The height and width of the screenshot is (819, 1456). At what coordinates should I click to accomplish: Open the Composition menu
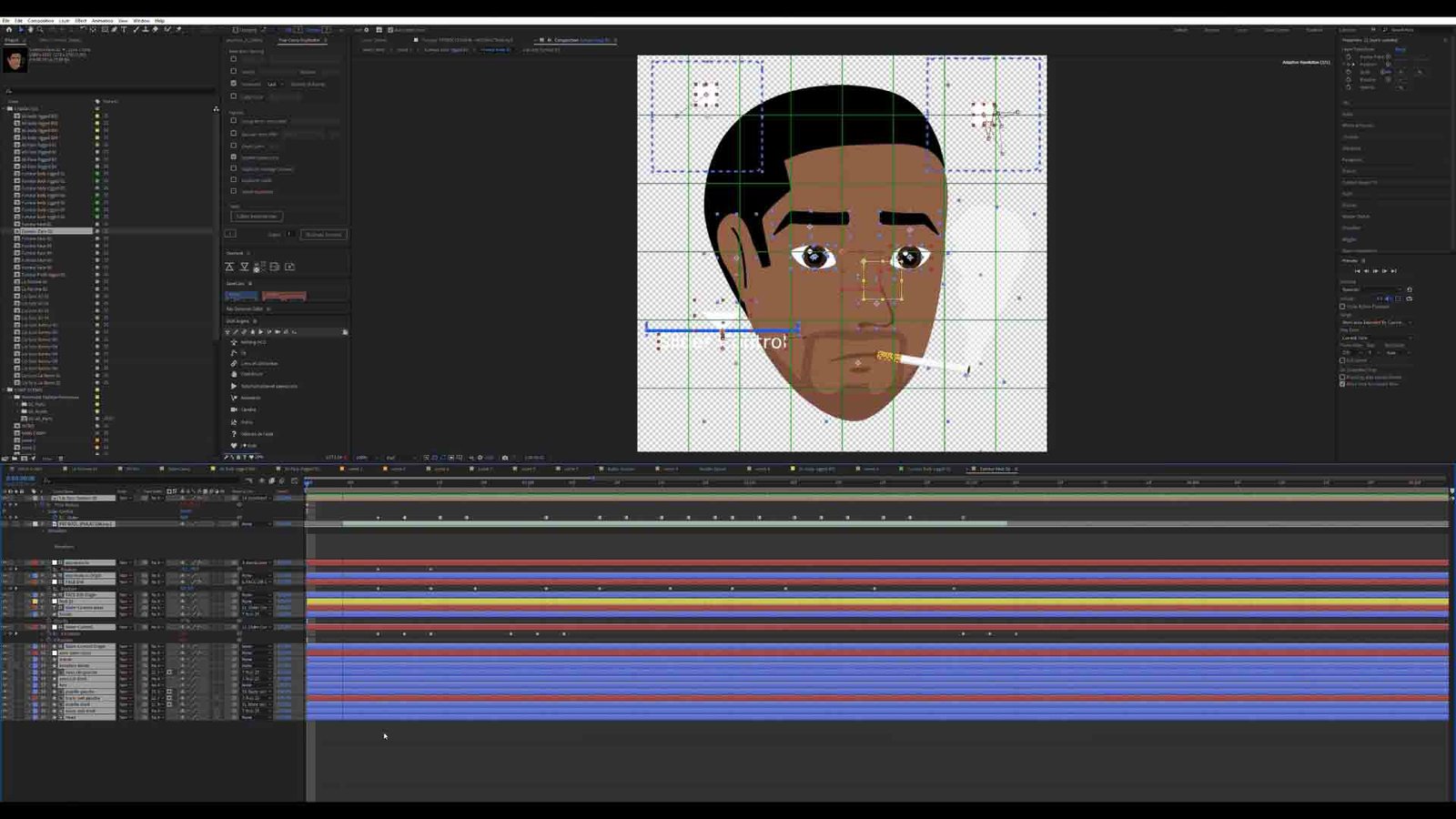(40, 20)
